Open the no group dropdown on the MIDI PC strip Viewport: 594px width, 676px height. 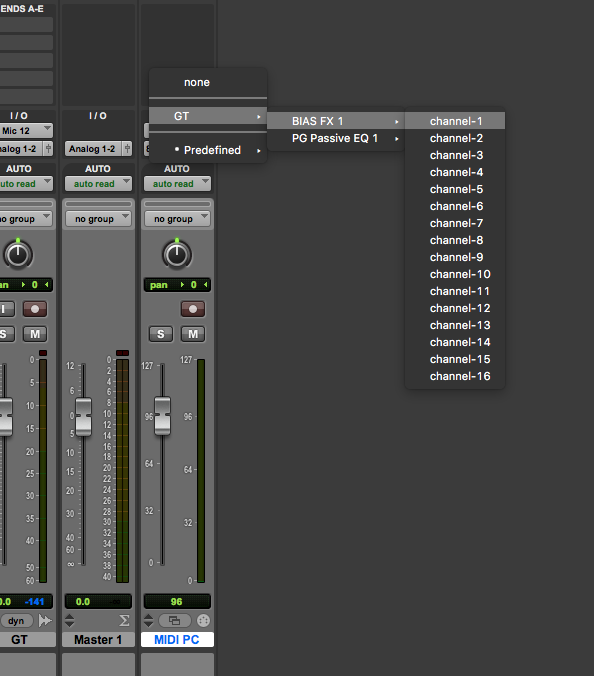(x=177, y=219)
